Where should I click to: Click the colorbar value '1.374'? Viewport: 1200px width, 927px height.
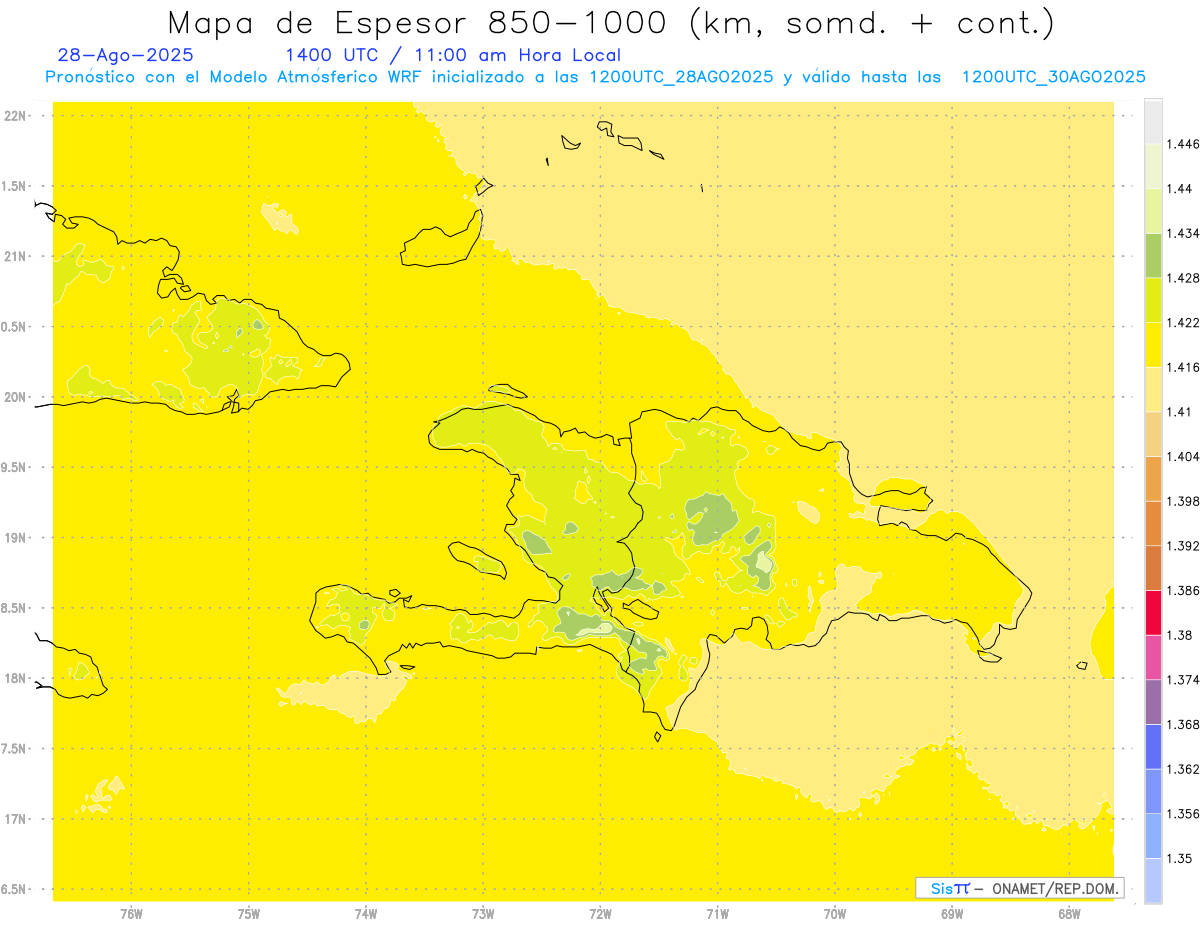pyautogui.click(x=1185, y=679)
